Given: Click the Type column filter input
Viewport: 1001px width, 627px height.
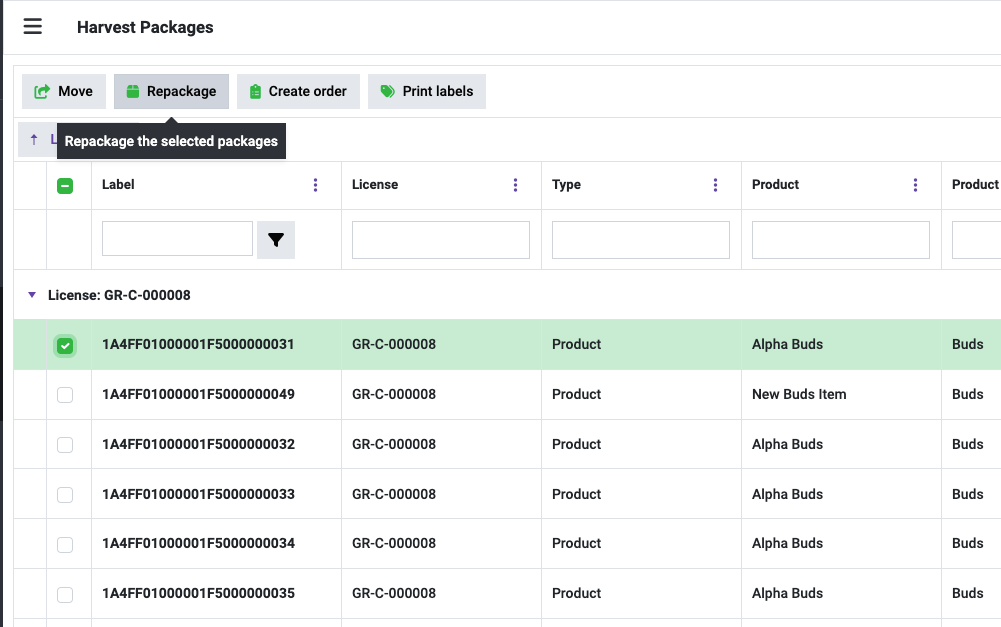Looking at the screenshot, I should pos(641,240).
